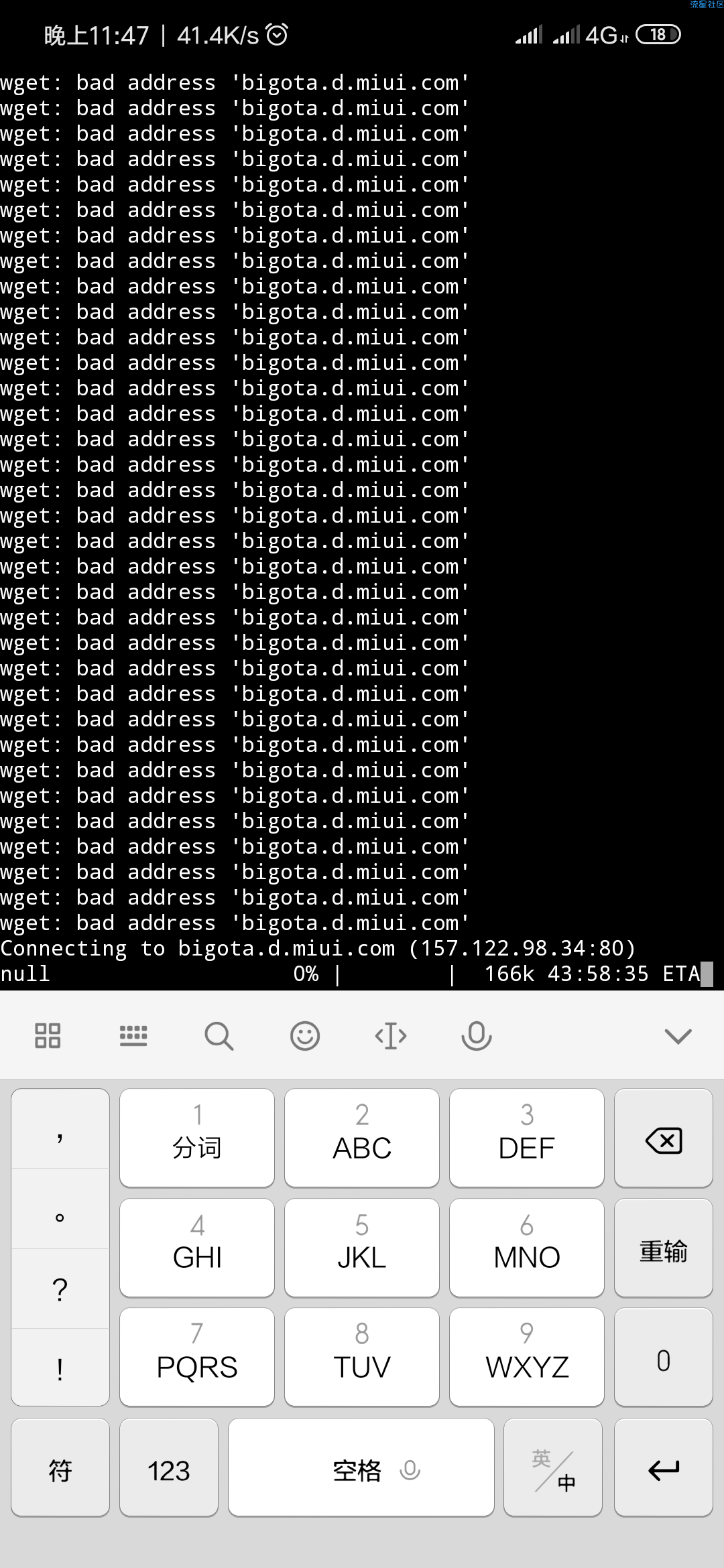724x1568 pixels.
Task: Switch to symbols with 符 key
Action: pos(60,1467)
